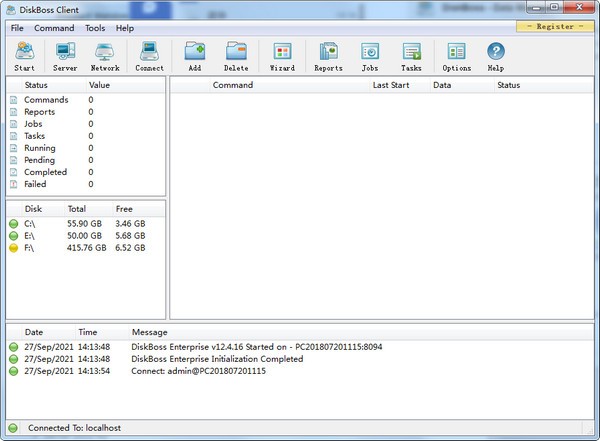Click the Help toolbar icon
Image resolution: width=600 pixels, height=441 pixels.
(496, 56)
